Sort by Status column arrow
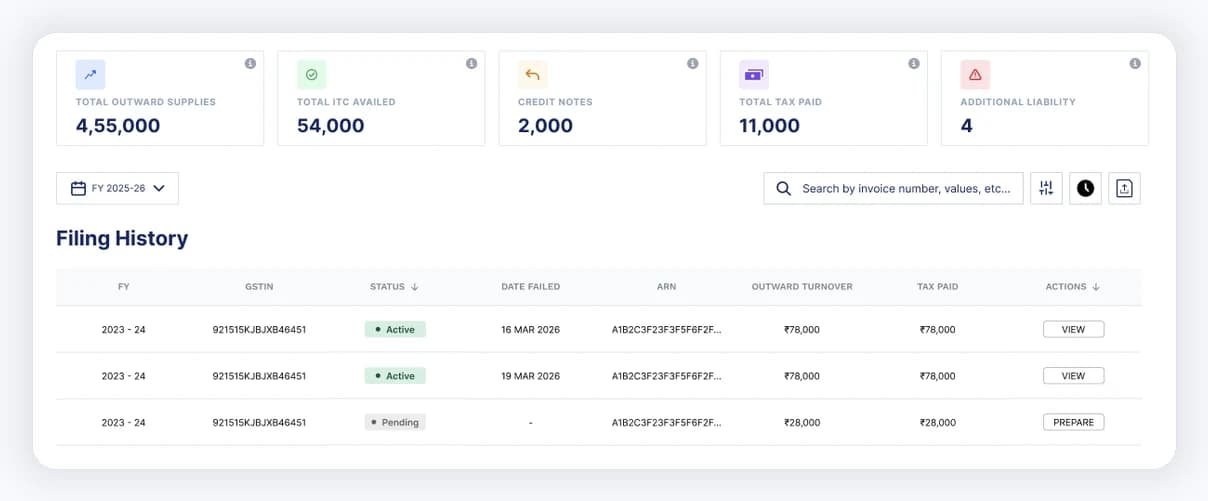 (415, 287)
